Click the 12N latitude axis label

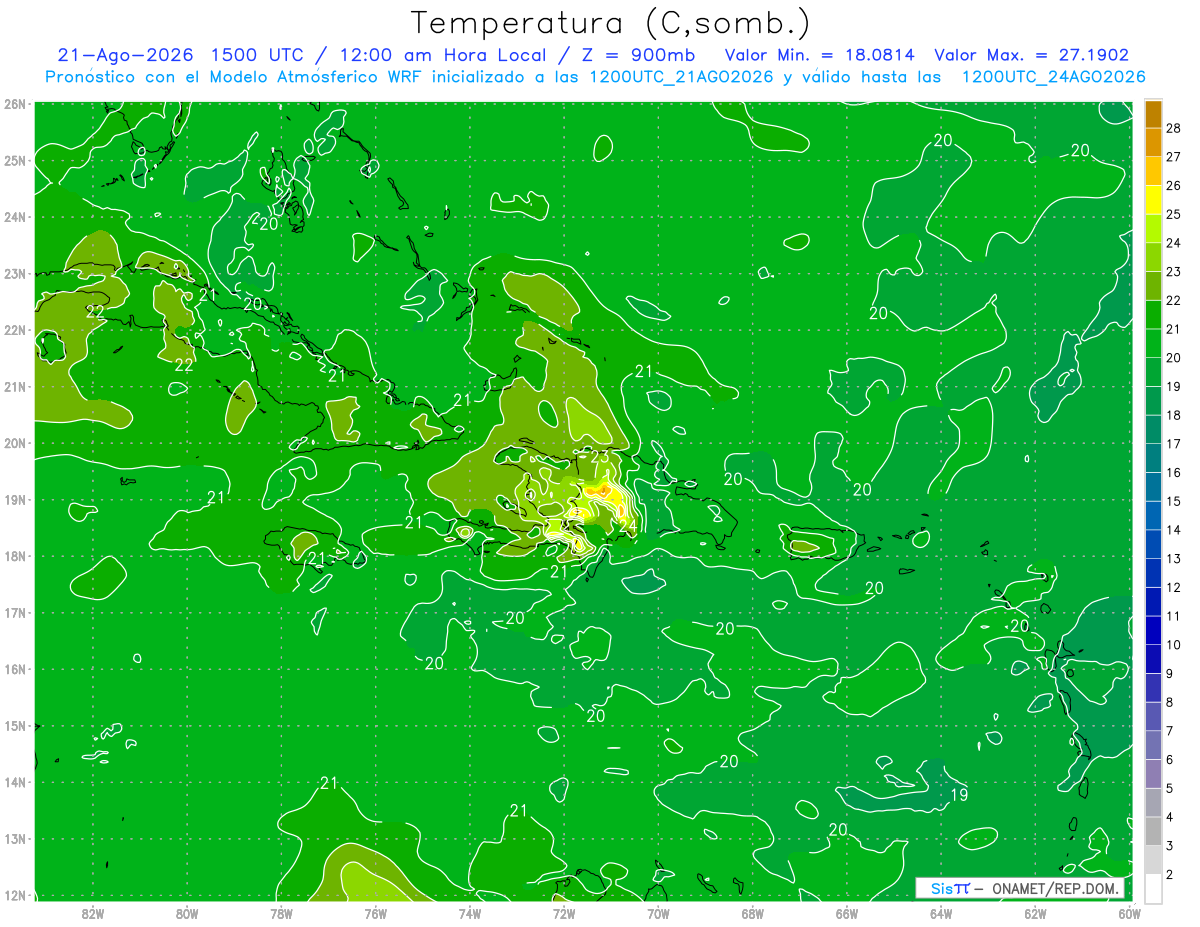click(x=15, y=894)
